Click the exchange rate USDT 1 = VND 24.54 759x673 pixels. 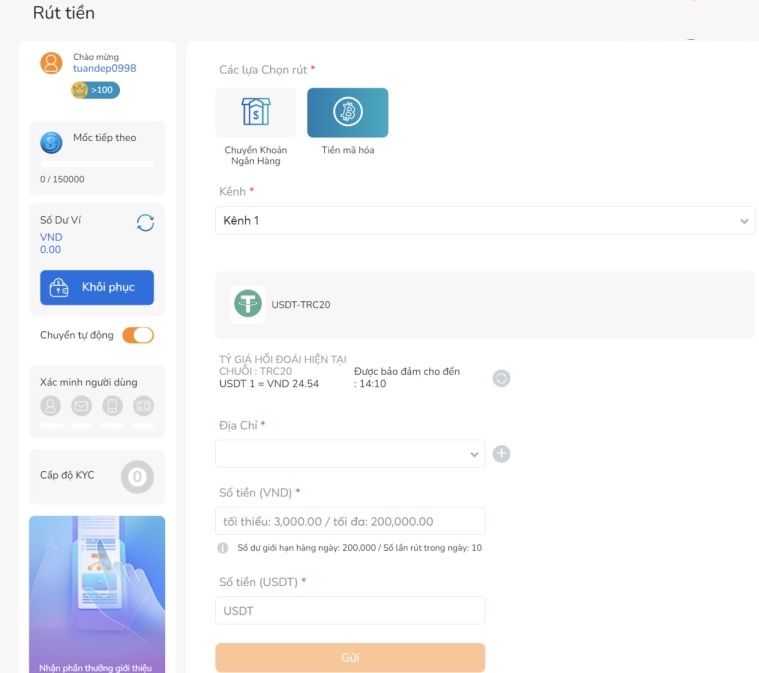[269, 384]
